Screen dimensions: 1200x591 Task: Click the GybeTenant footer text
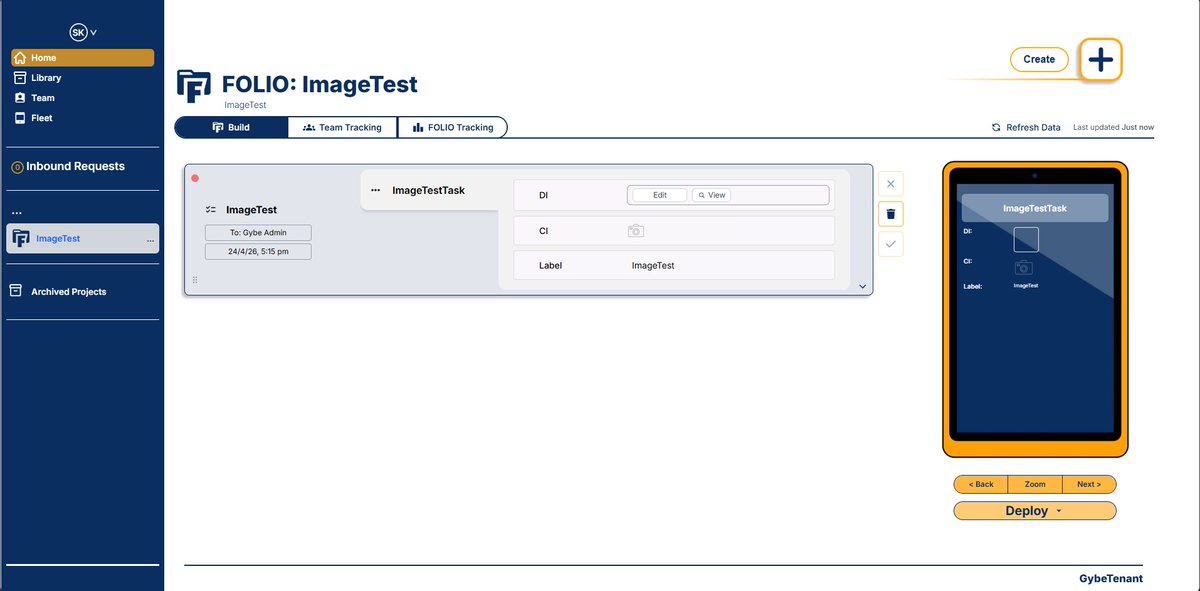coord(1111,579)
